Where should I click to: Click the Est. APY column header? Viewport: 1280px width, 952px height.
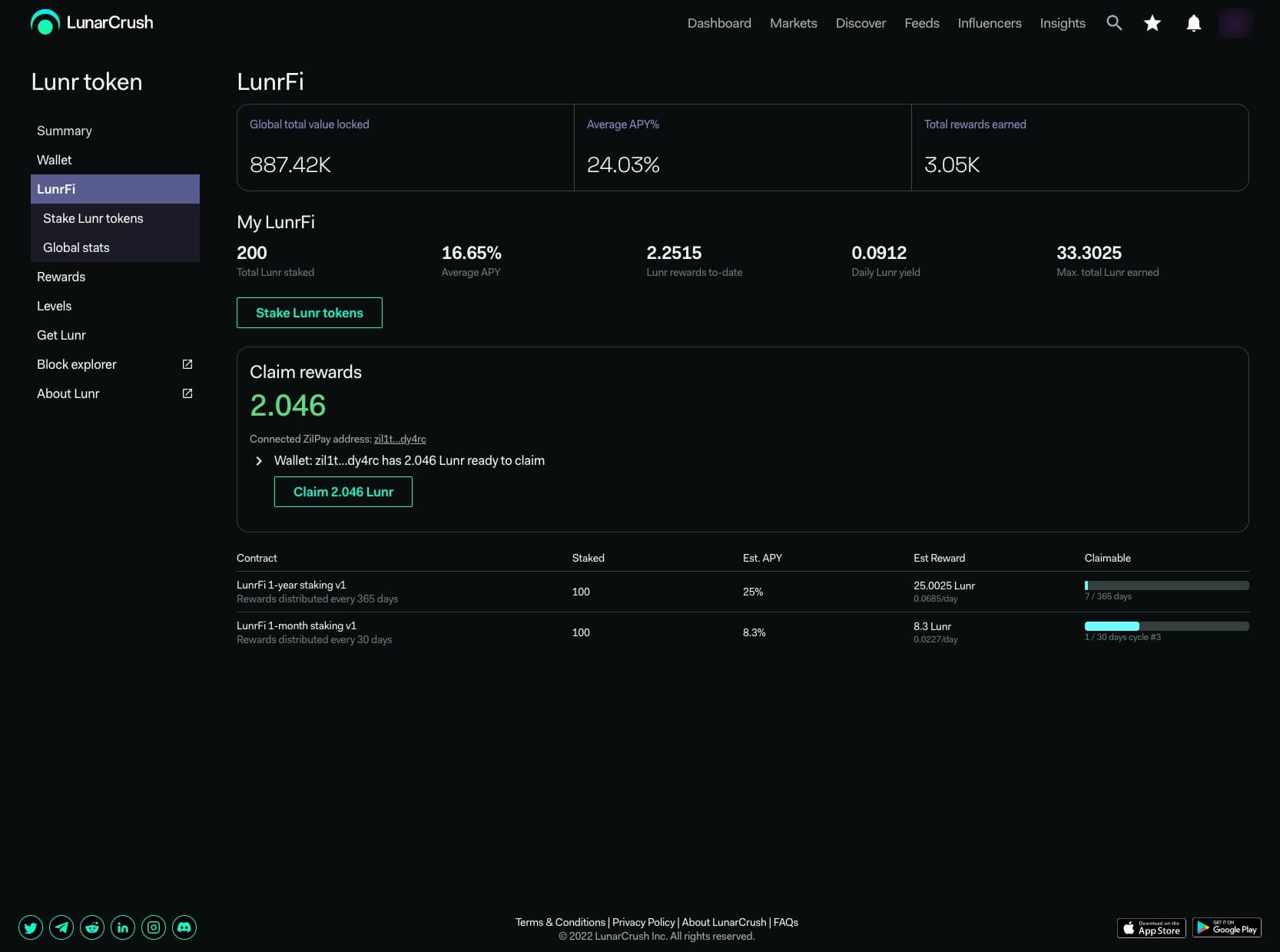point(762,558)
